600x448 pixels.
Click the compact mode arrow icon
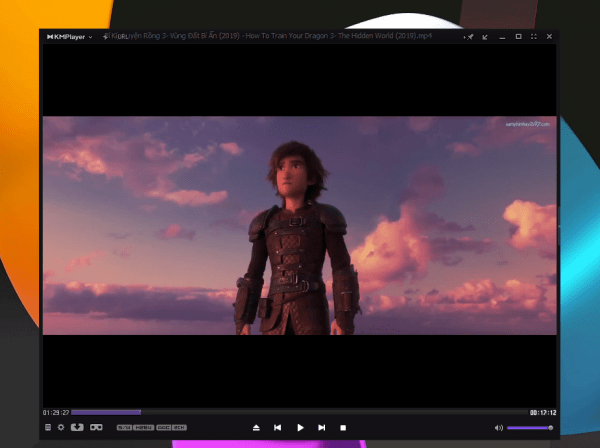tap(485, 37)
